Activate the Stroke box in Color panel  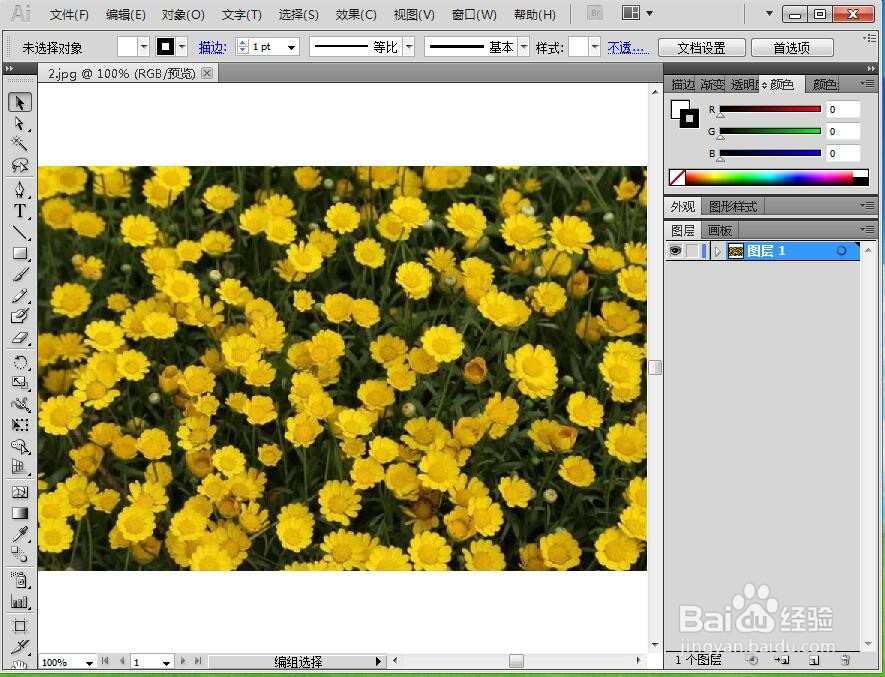coord(690,119)
